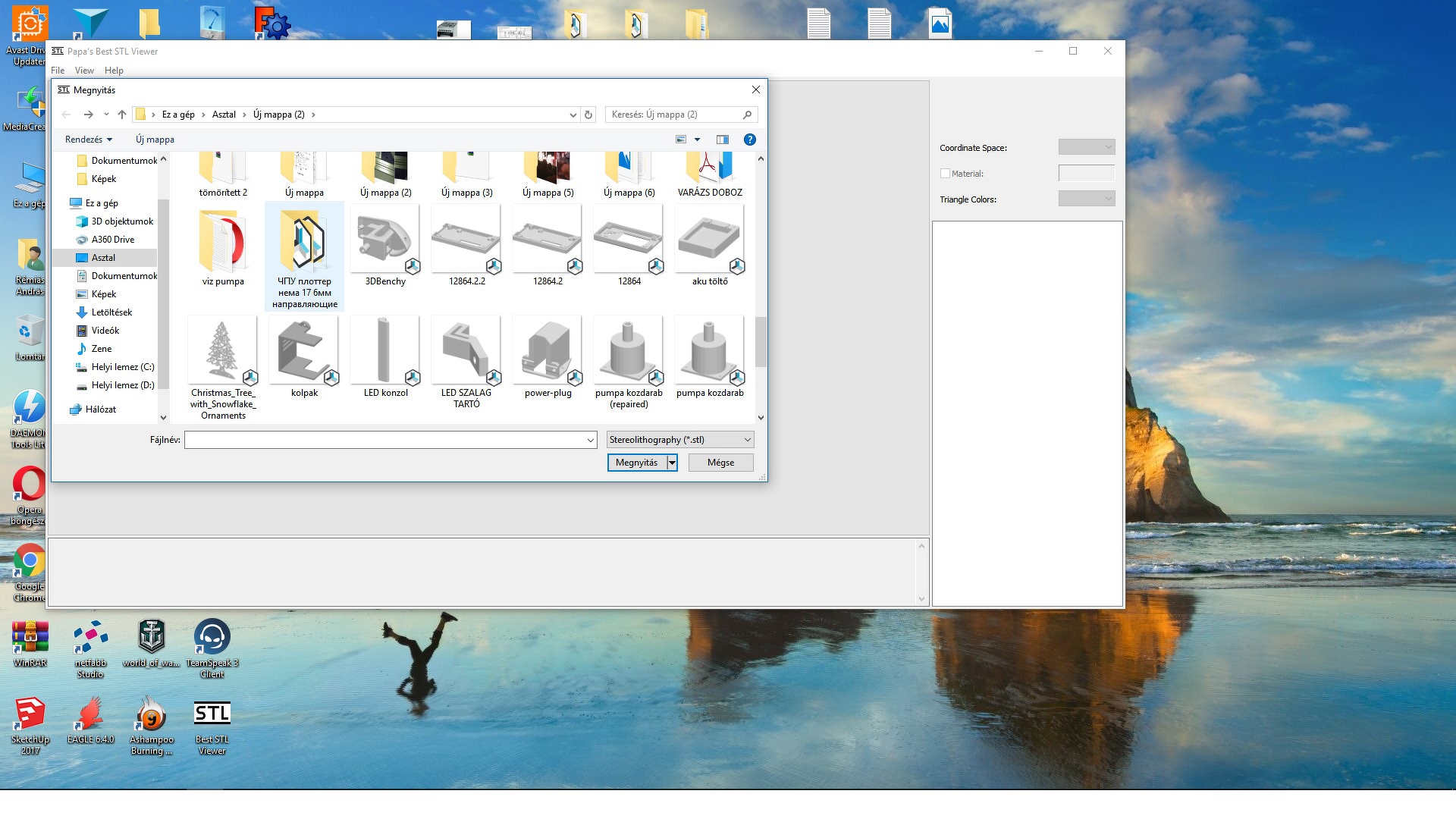Select the power-plug STL file
This screenshot has width=1456, height=819.
tap(548, 351)
